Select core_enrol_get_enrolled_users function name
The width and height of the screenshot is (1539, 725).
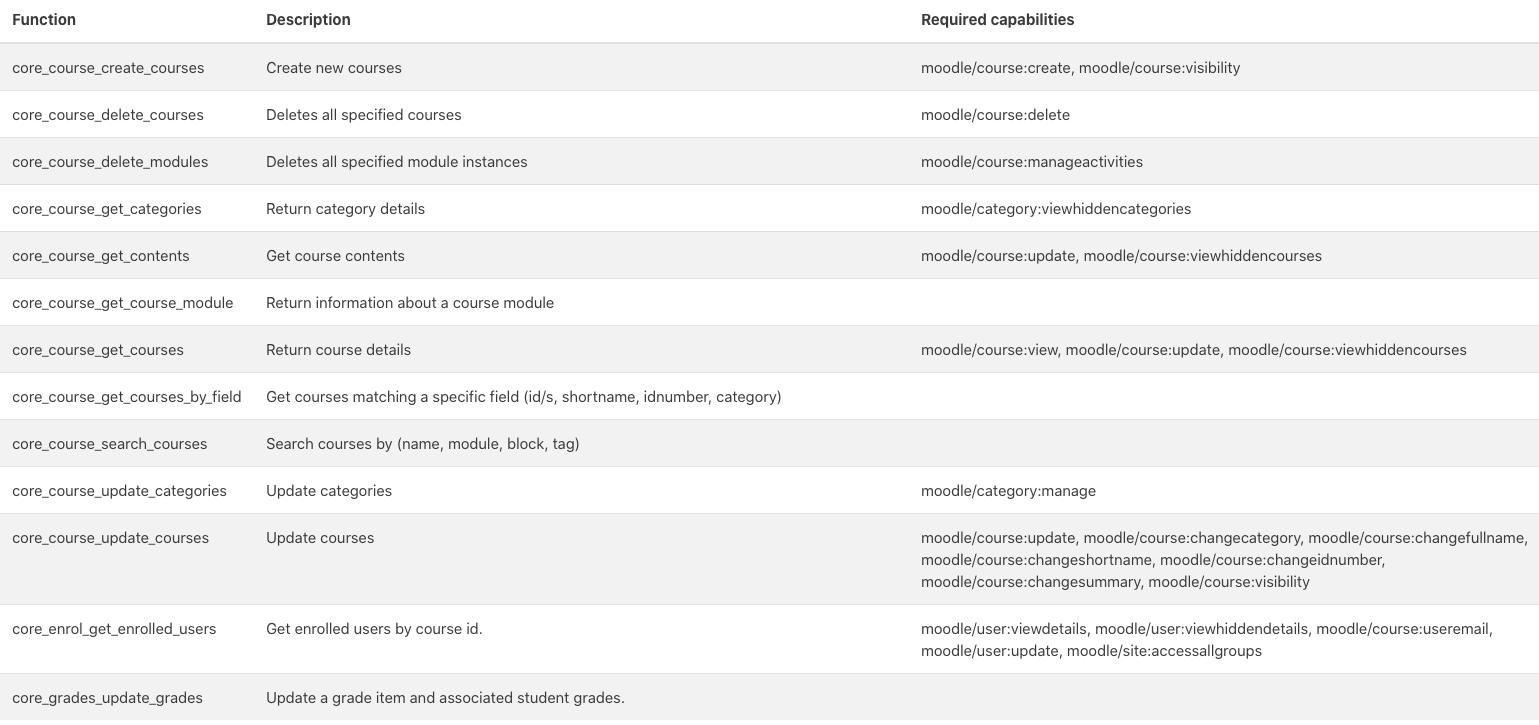coord(114,629)
